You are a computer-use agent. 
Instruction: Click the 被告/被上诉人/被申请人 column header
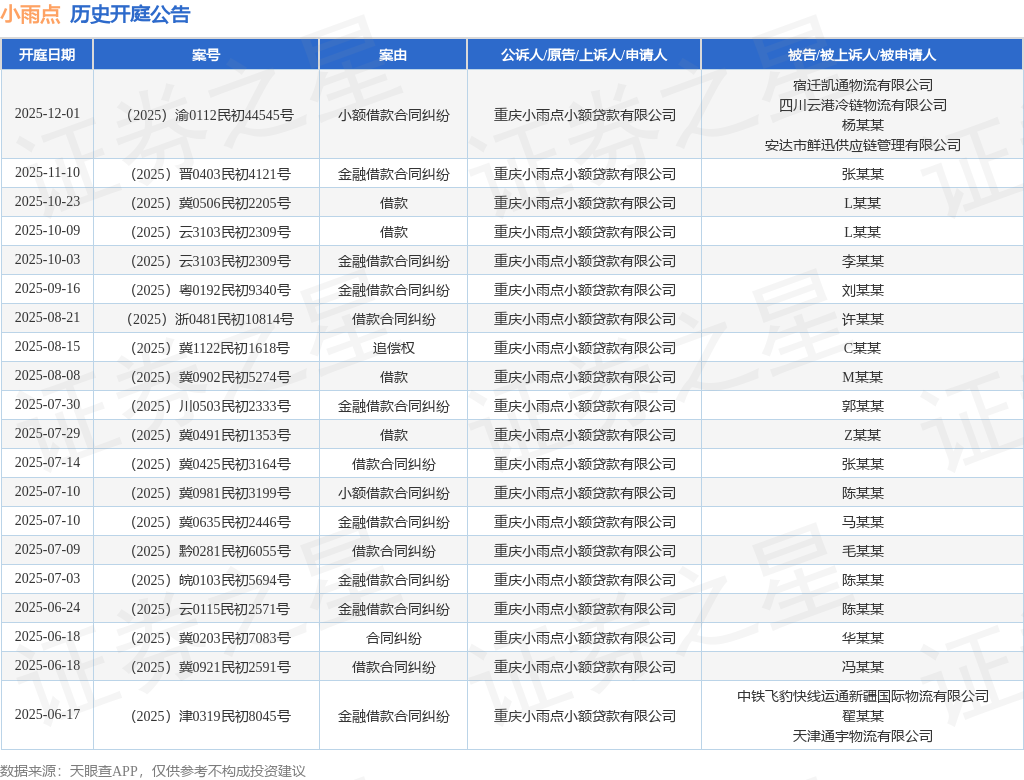click(862, 55)
